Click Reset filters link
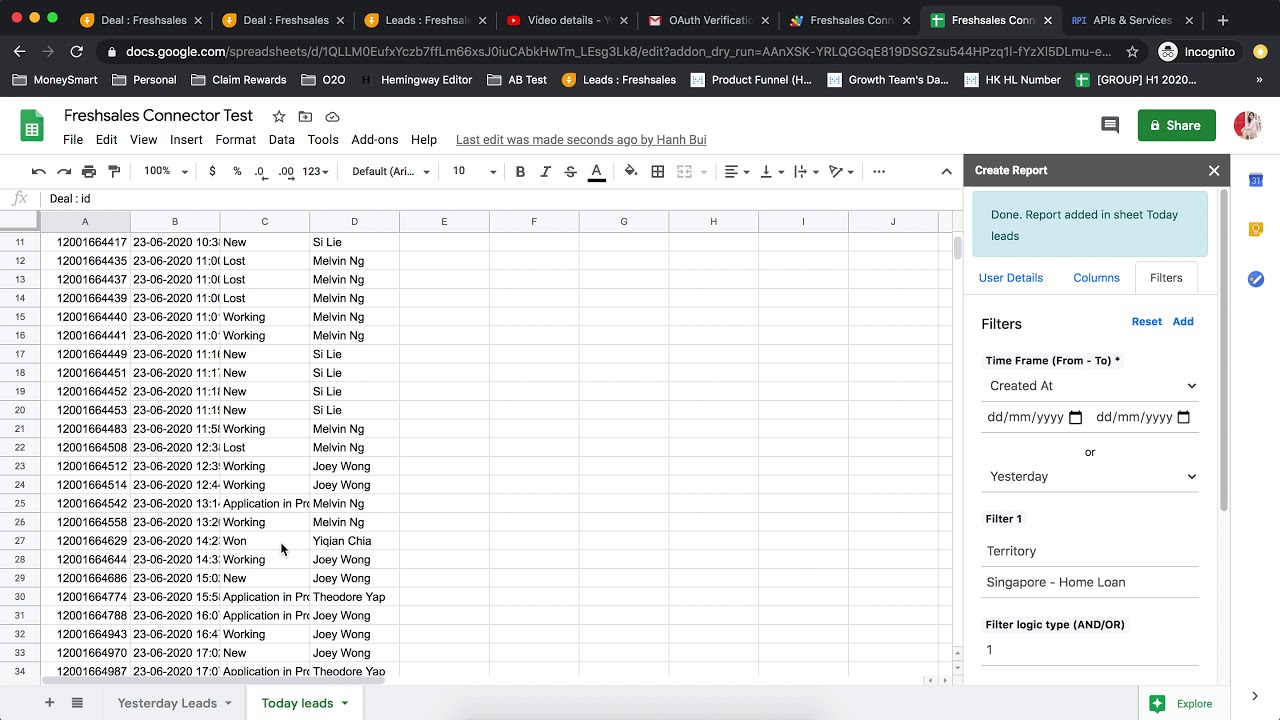 click(x=1146, y=322)
